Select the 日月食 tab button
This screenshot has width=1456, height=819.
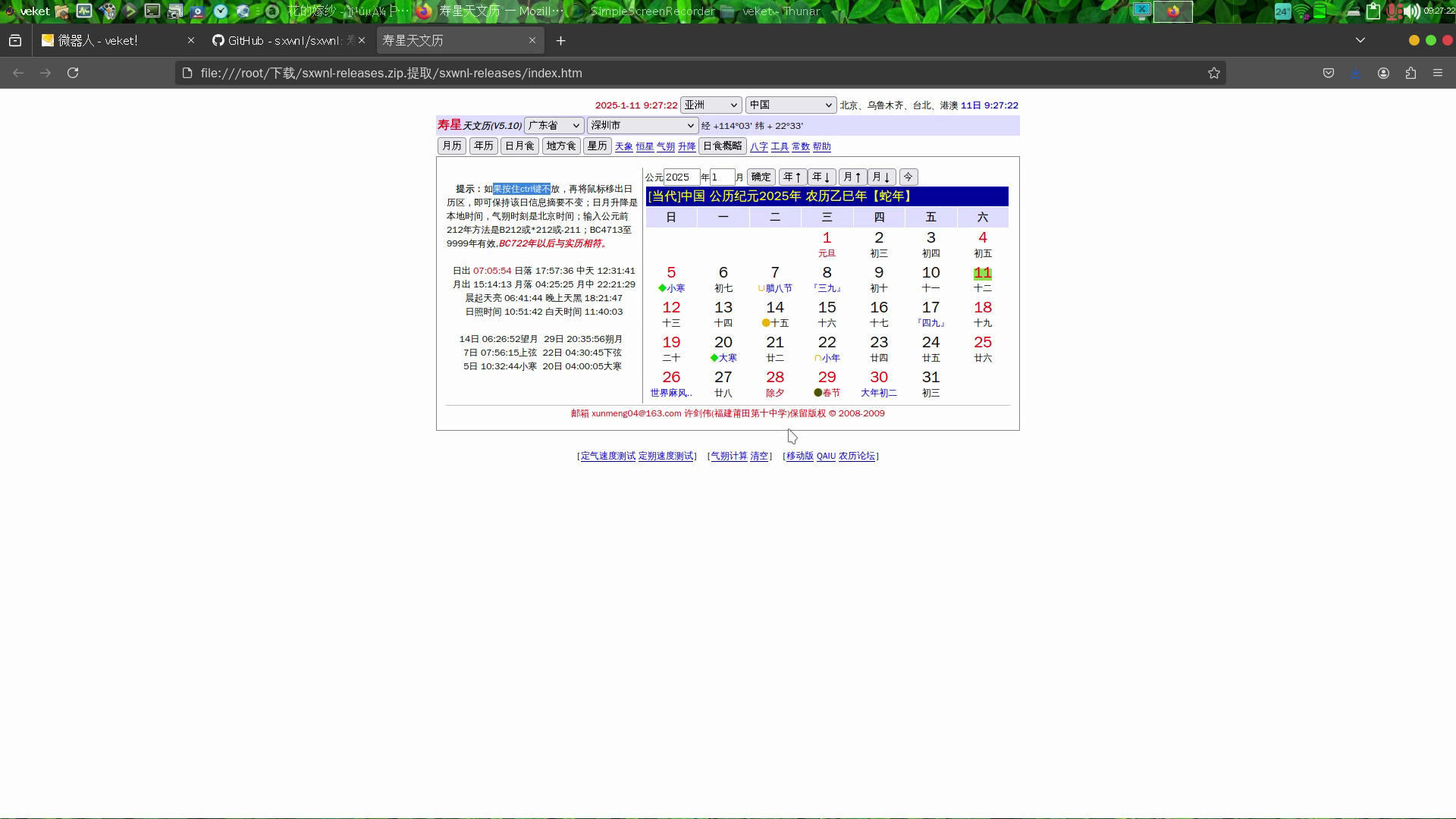[x=519, y=146]
